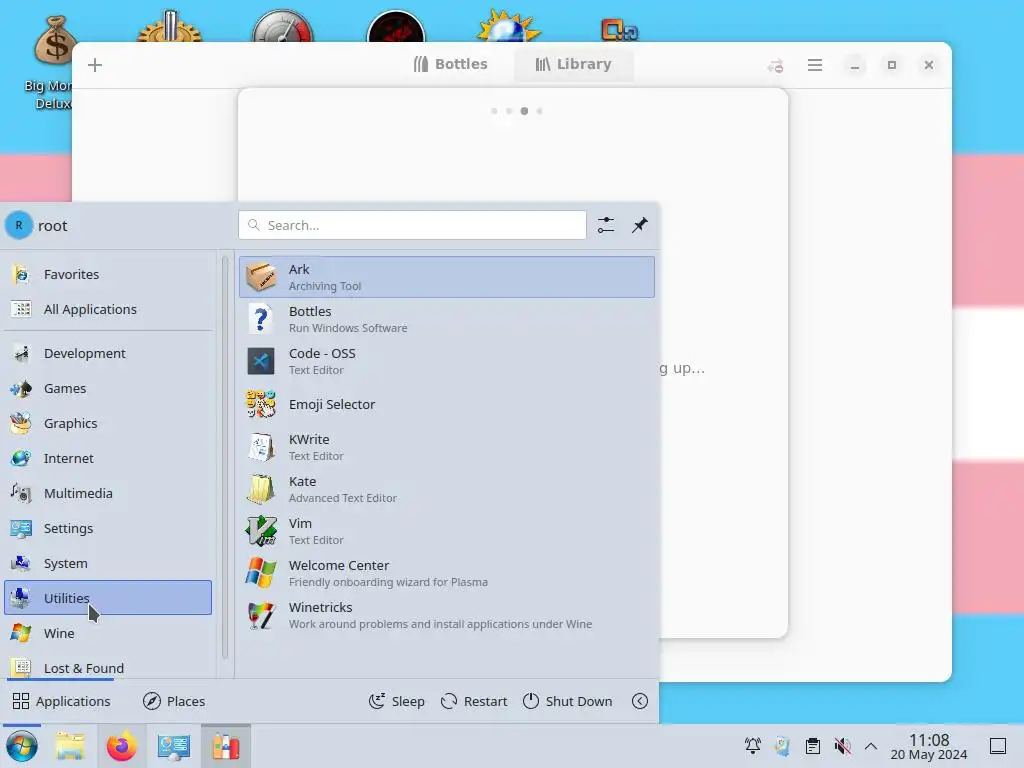
Task: Open System category
Action: [x=108, y=563]
